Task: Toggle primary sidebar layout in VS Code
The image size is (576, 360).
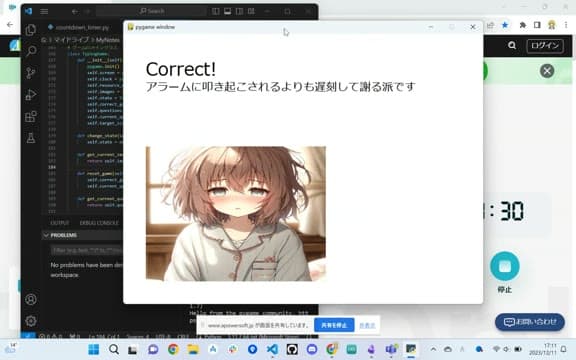Action: tap(216, 11)
